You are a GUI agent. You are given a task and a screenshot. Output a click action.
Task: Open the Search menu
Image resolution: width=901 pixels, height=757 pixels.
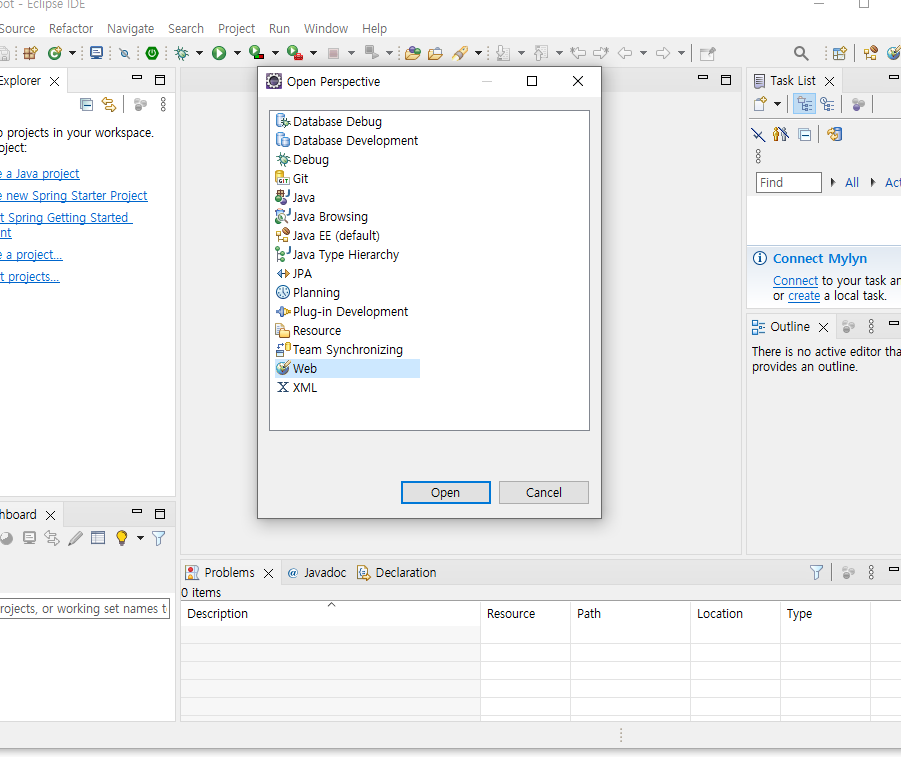click(186, 28)
